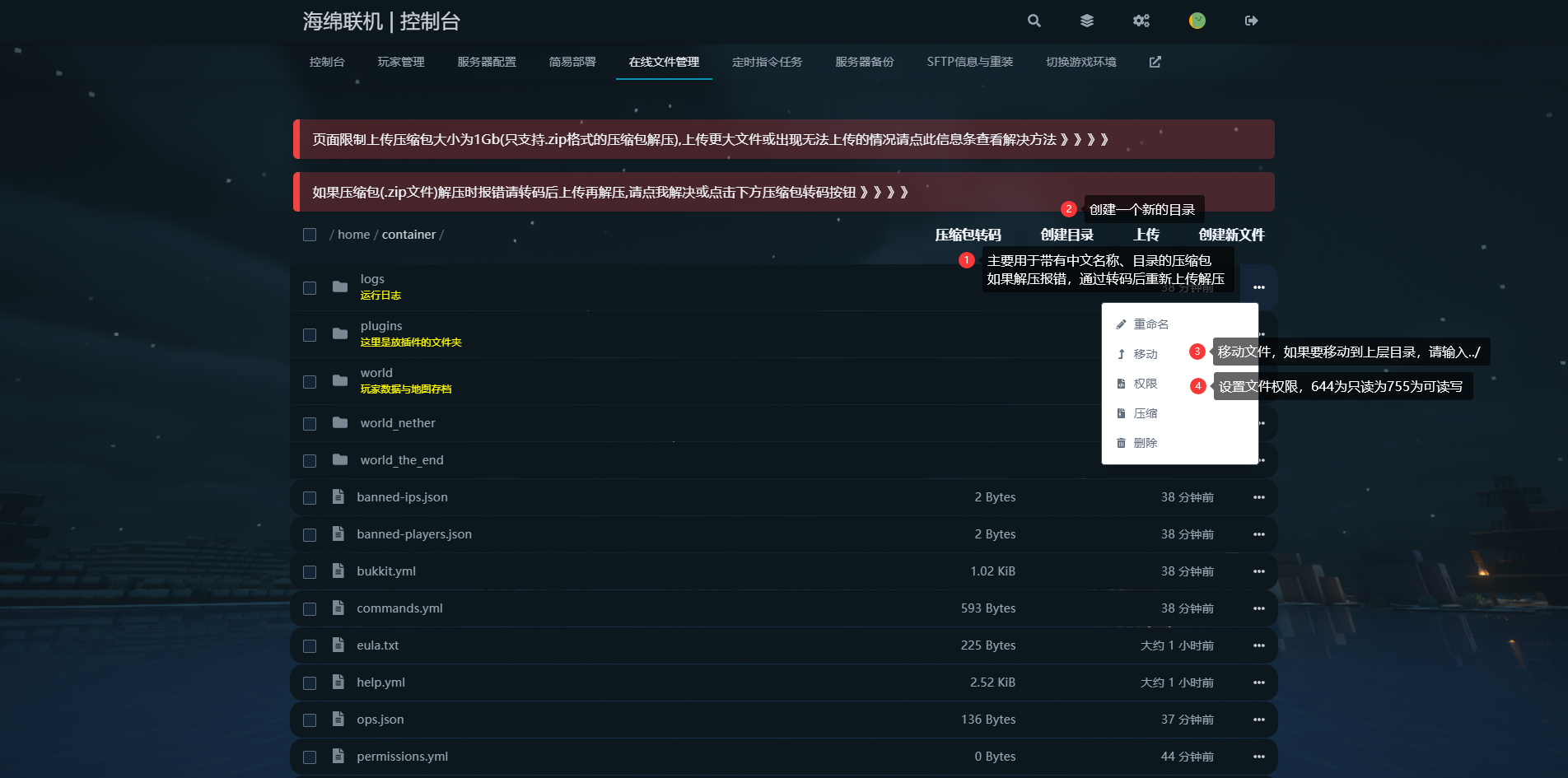Choose 重命名 in the context menu

pyautogui.click(x=1150, y=324)
